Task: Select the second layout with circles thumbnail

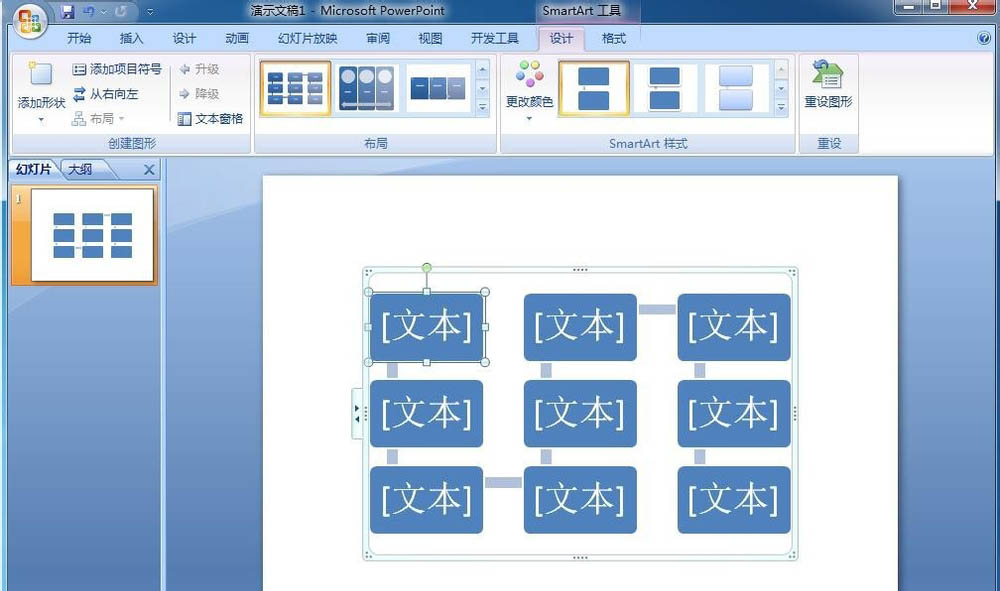Action: click(366, 88)
